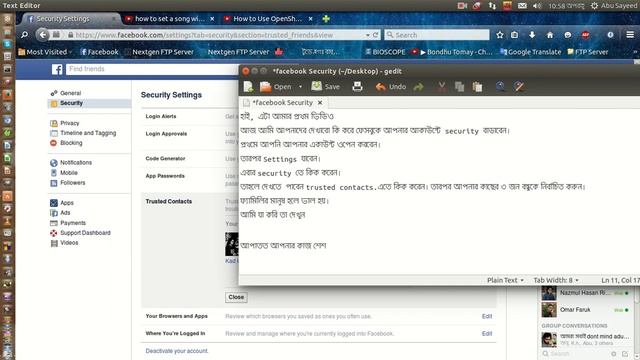Close the 'how to set a song' tab
Viewport: 640px width, 360px height.
tap(212, 19)
